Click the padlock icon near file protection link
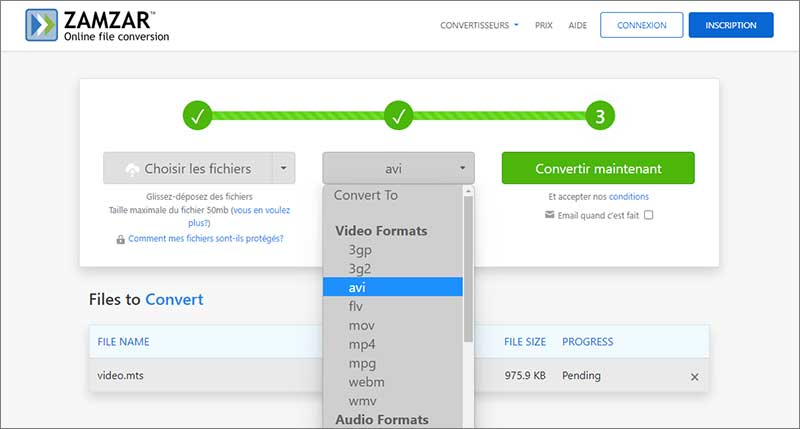This screenshot has width=800, height=429. [120, 239]
